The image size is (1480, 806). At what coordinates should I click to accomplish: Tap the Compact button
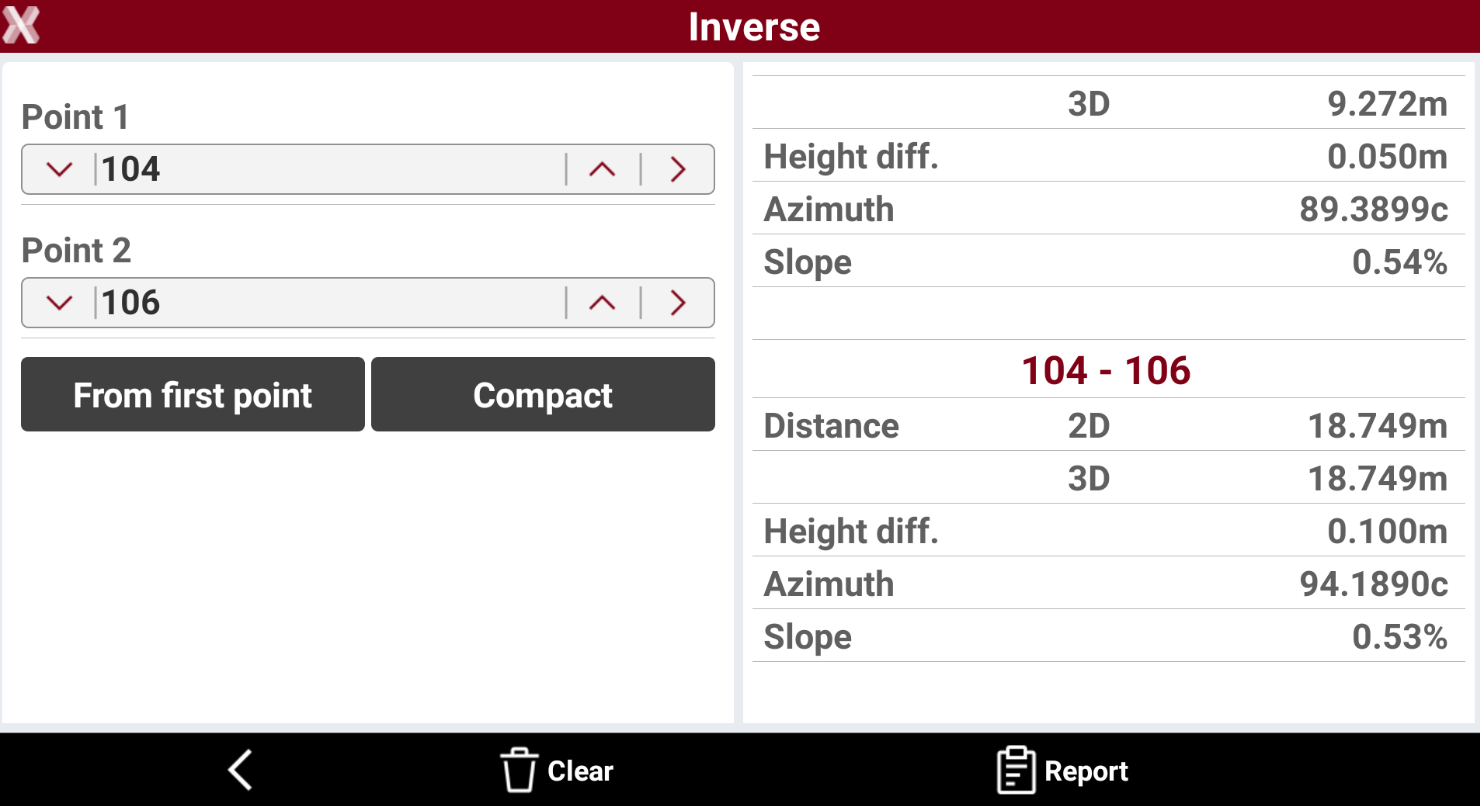[x=543, y=394]
